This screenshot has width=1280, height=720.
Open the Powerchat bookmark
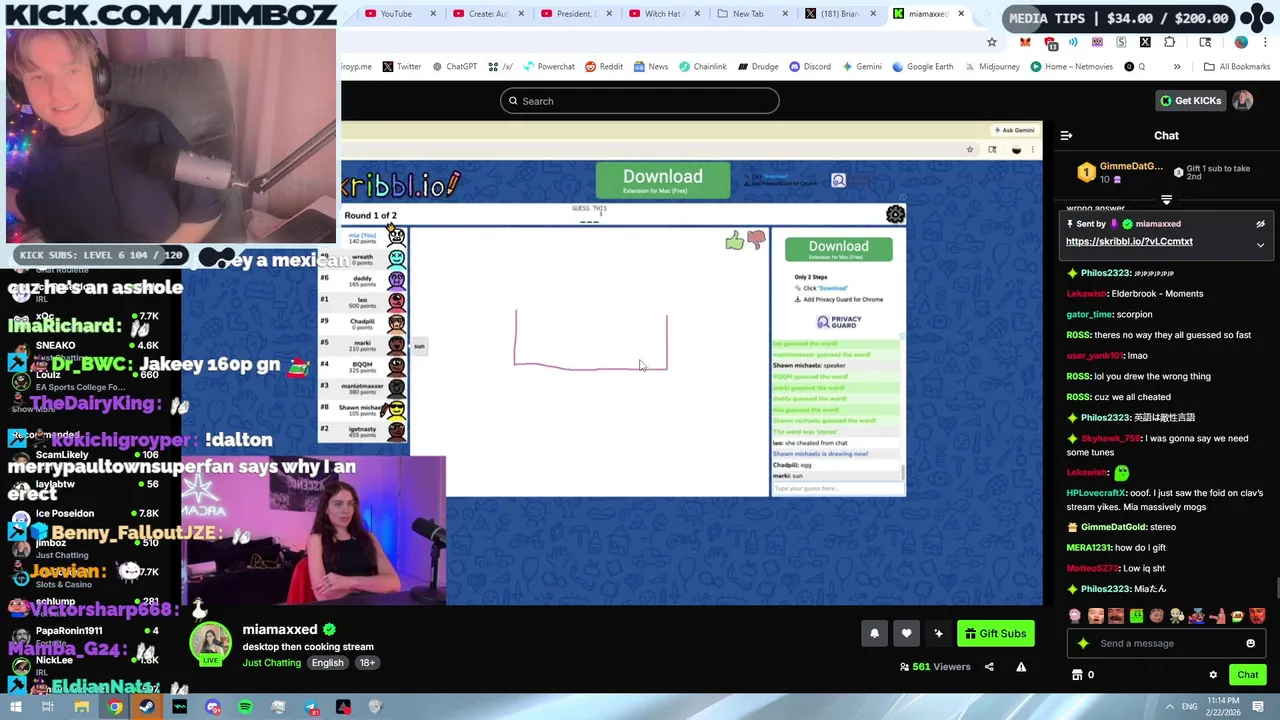(x=548, y=67)
